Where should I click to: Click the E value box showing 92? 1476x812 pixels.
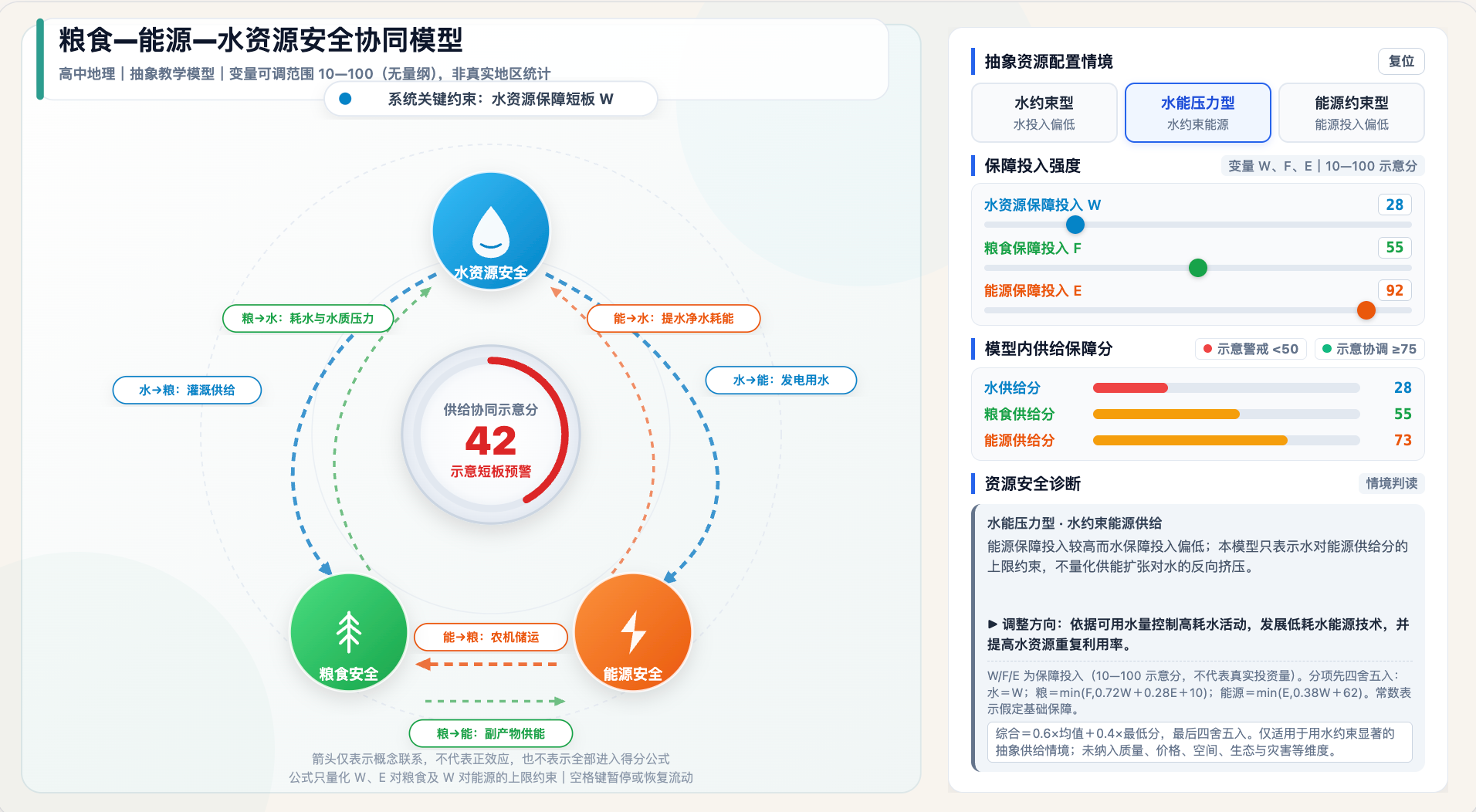[x=1394, y=290]
